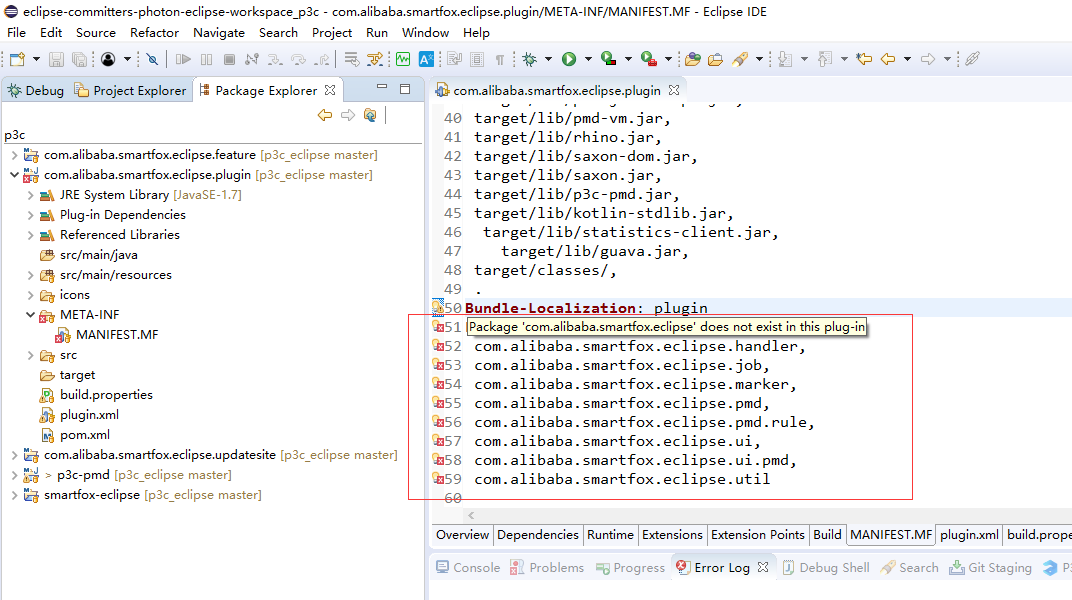Open the Run button dropdown arrow

(588, 59)
